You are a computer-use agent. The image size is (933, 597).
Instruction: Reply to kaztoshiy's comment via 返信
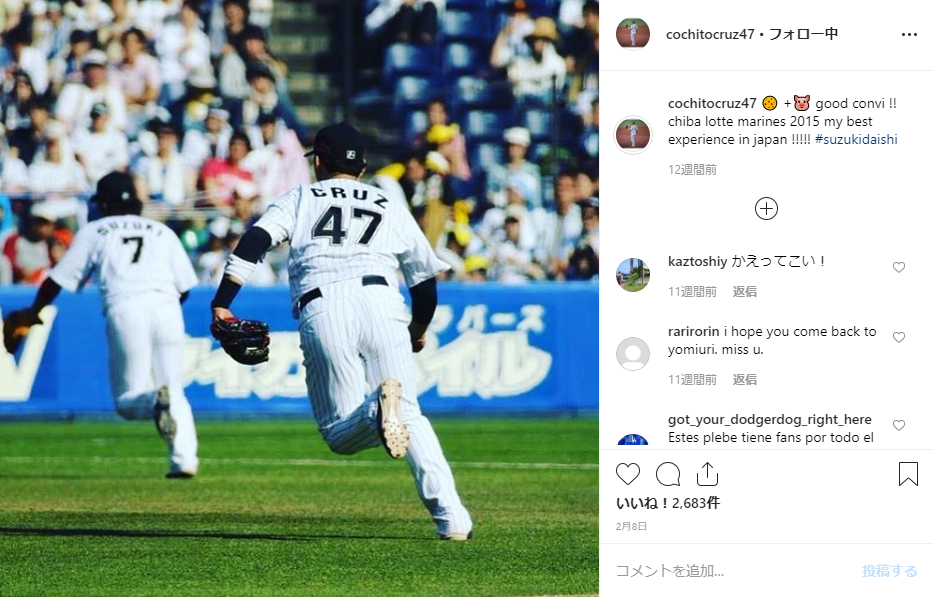pos(744,291)
